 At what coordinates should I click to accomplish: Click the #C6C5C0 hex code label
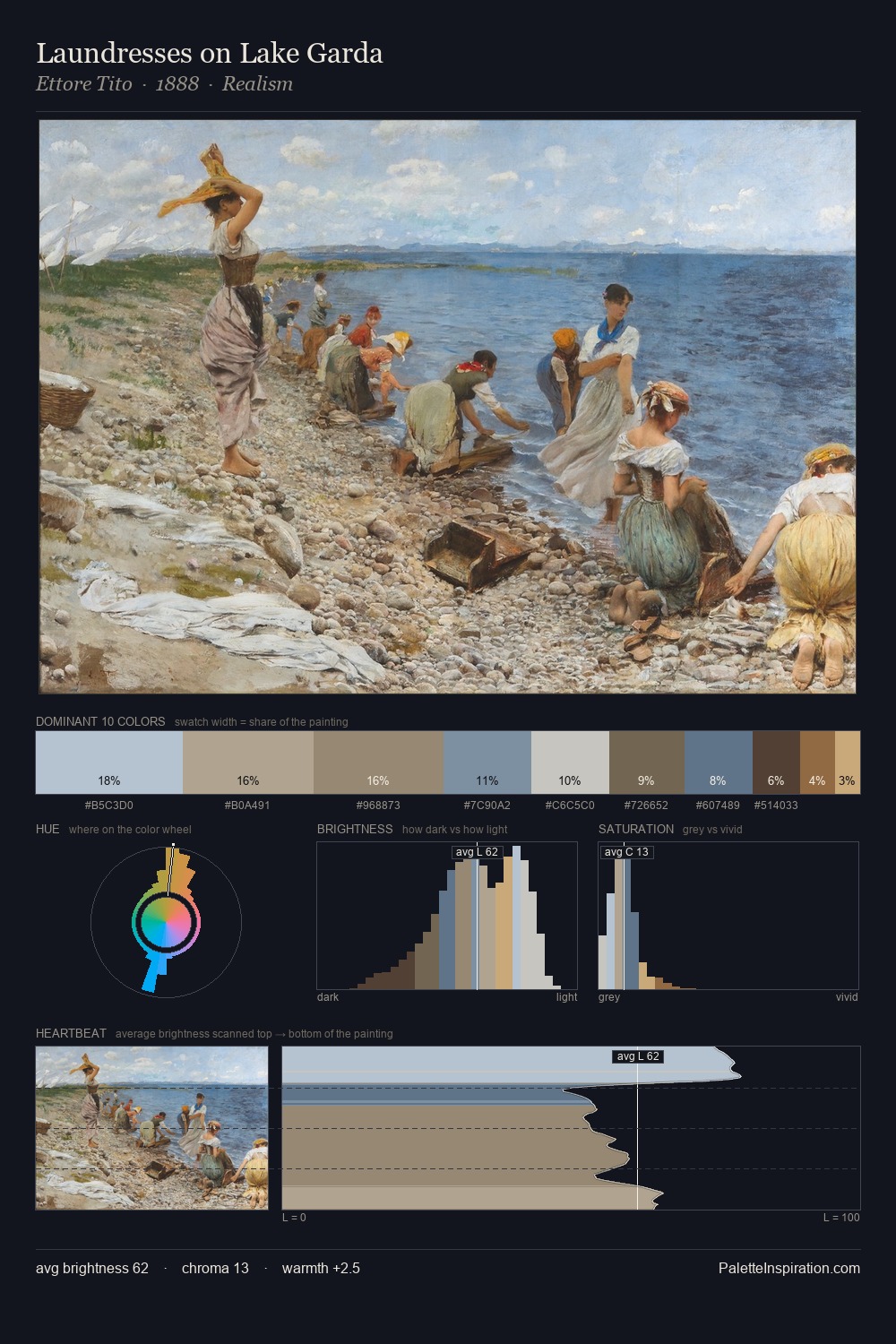click(570, 806)
